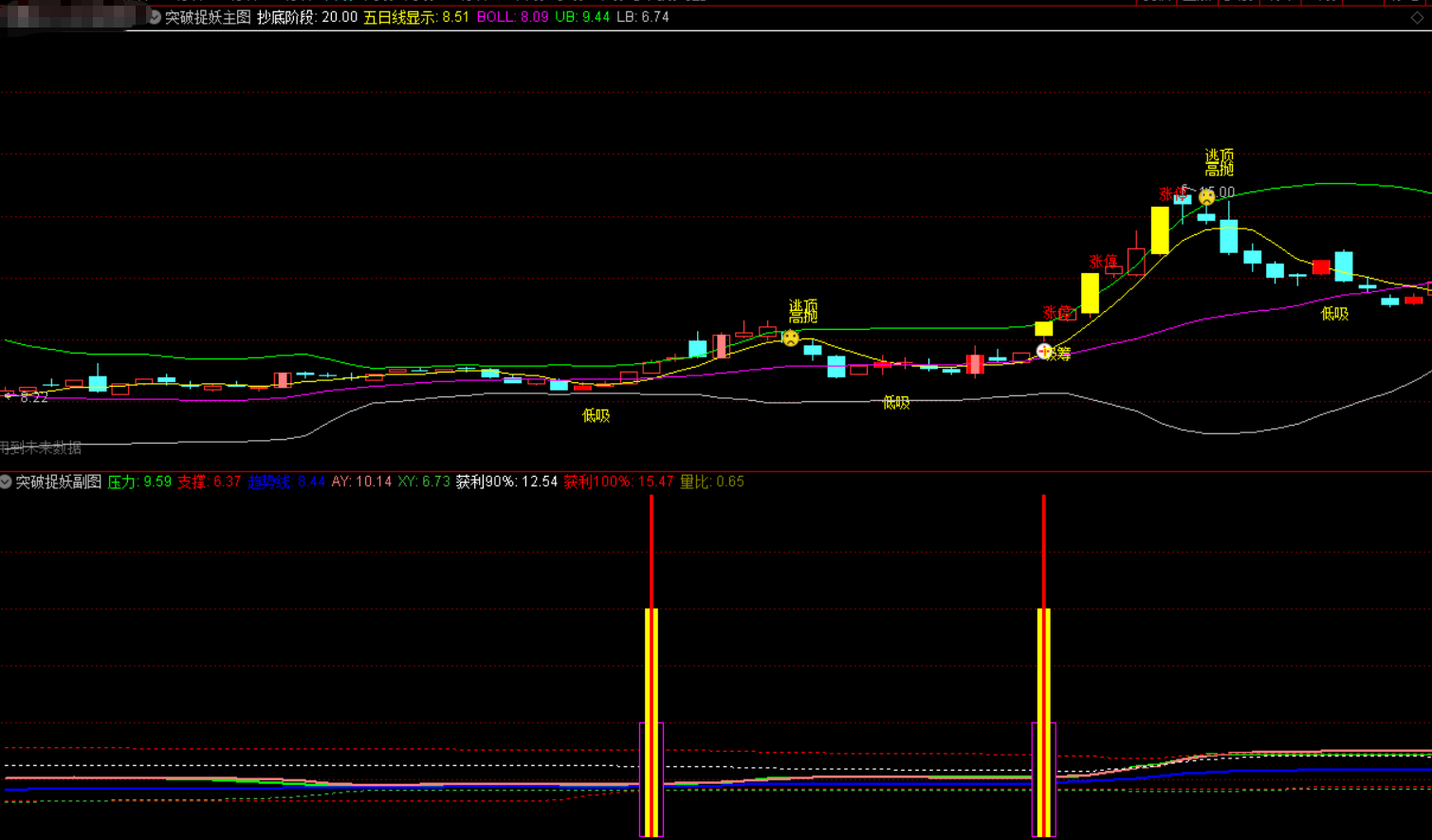The height and width of the screenshot is (840, 1432).
Task: Click the 支撑: 6.37 value
Action: [210, 482]
